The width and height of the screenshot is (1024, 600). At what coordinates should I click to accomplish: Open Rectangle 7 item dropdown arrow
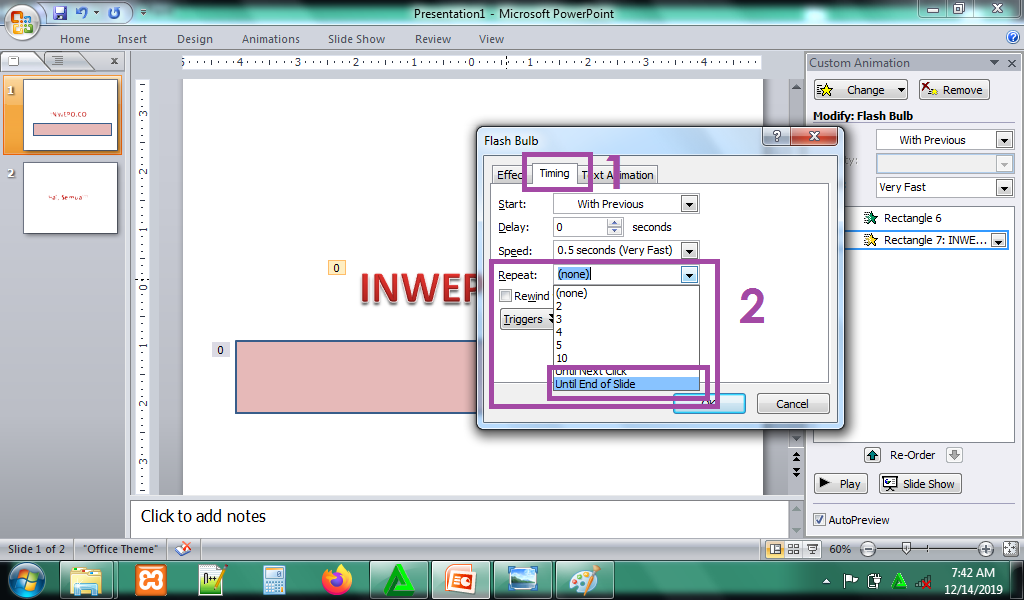point(999,241)
